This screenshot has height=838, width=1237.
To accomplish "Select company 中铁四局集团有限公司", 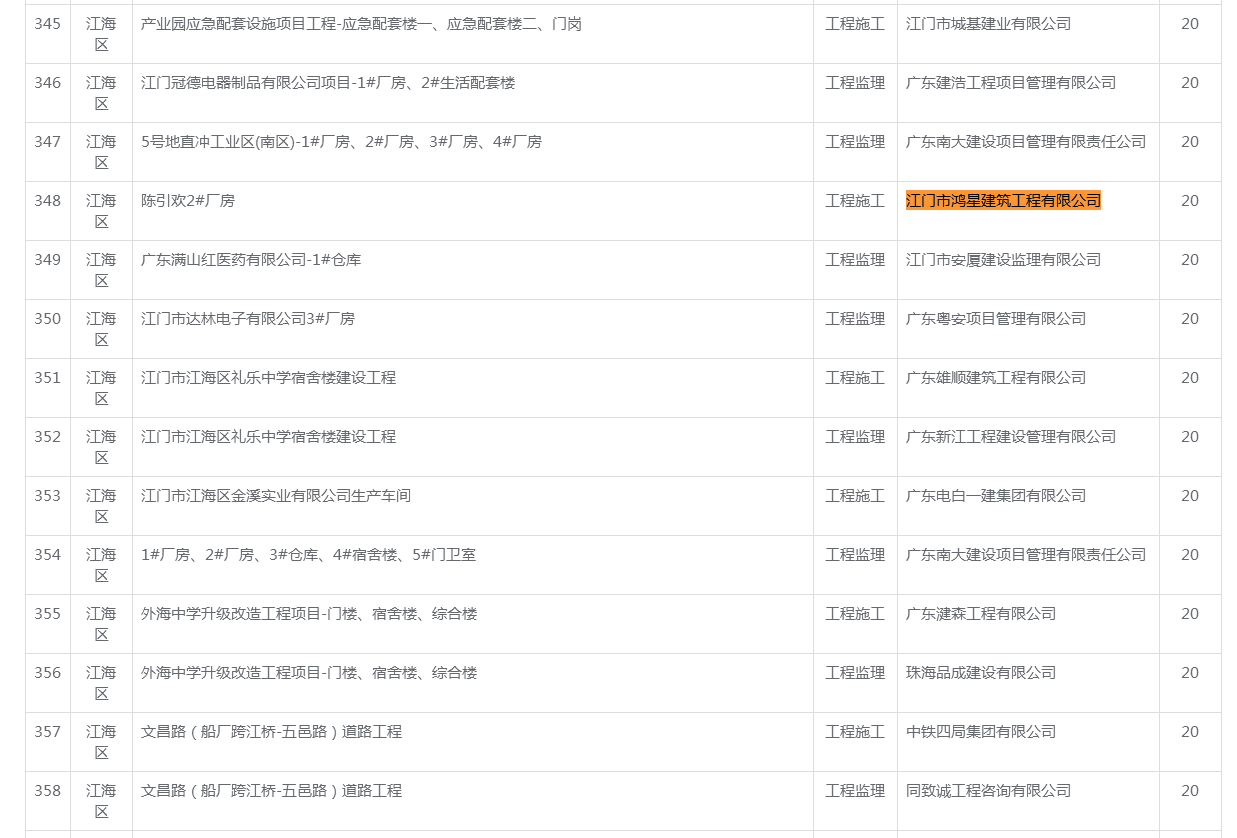I will 981,732.
